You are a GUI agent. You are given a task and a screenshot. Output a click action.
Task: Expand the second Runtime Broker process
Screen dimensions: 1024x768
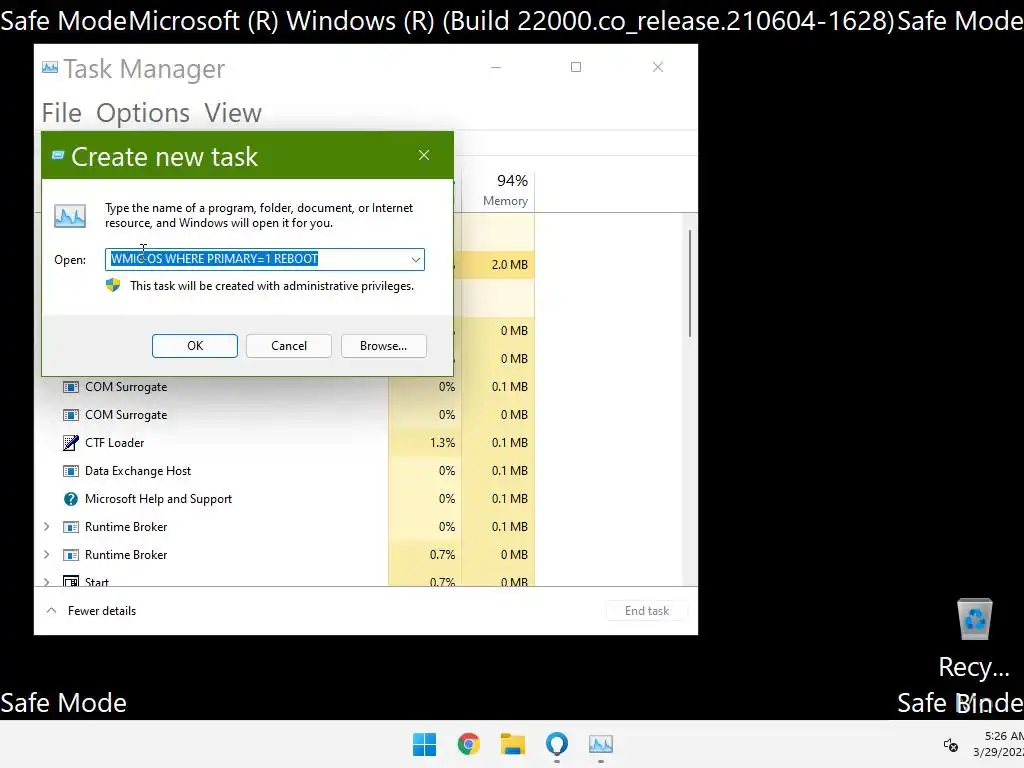tap(46, 554)
